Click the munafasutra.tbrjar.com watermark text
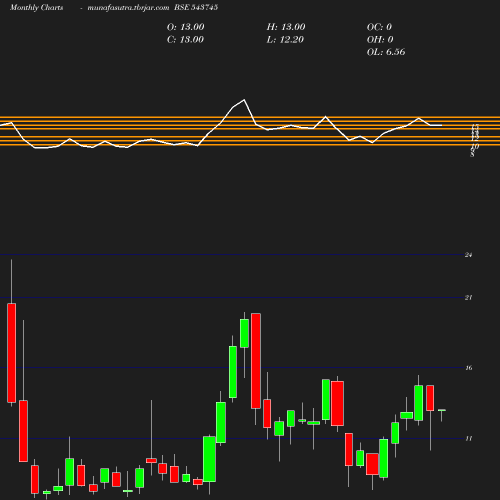The width and height of the screenshot is (500, 500). pyautogui.click(x=128, y=8)
